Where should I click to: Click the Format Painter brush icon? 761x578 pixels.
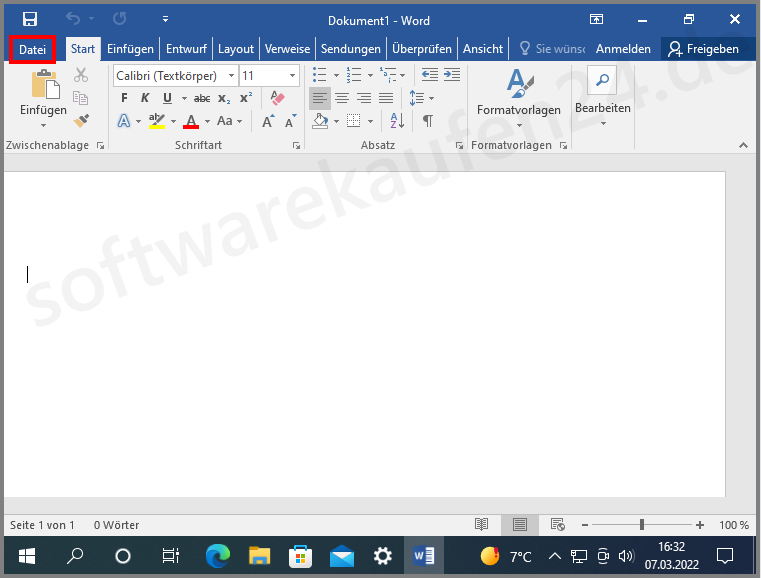[x=81, y=120]
